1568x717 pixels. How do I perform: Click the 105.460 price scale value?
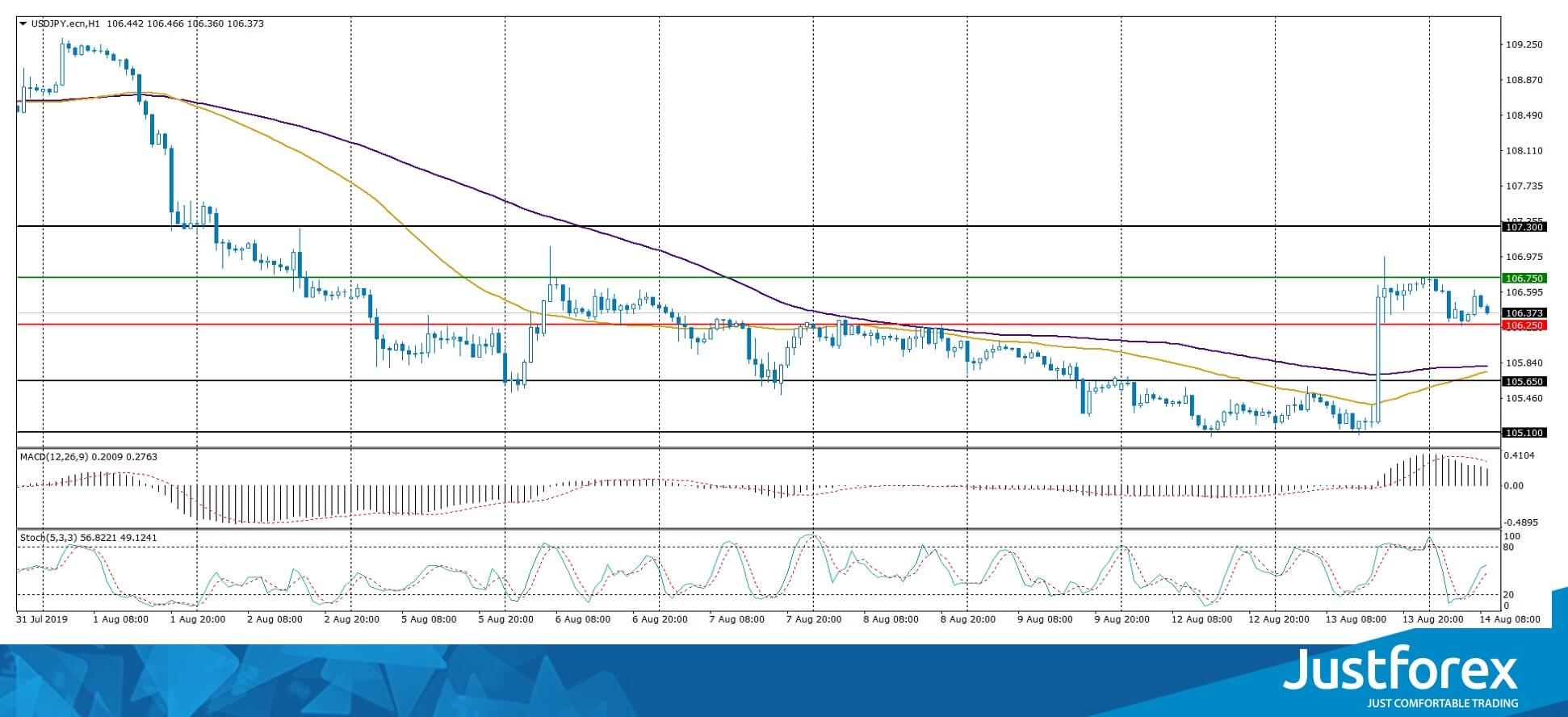(1524, 398)
